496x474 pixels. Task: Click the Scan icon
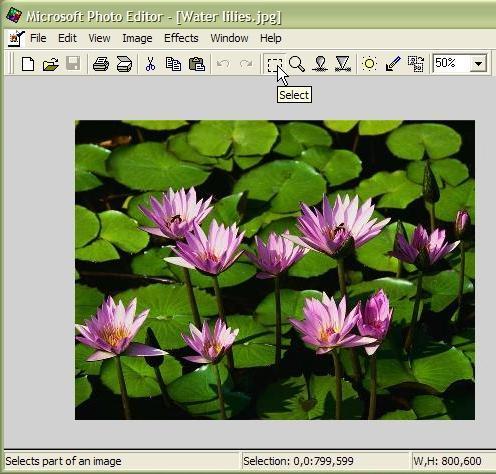click(124, 64)
